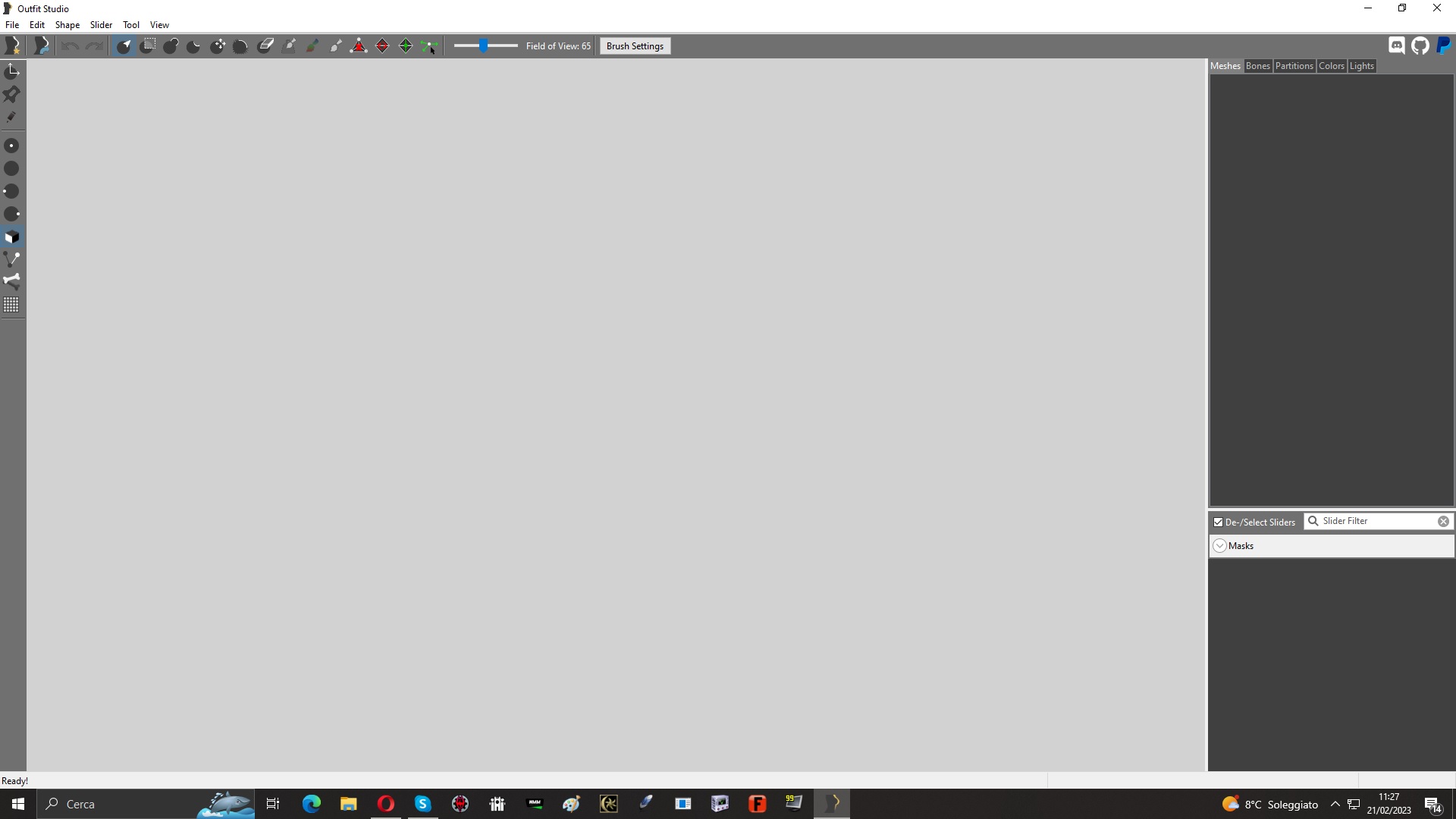Open Brush Settings
Viewport: 1456px width, 819px height.
[x=635, y=46]
